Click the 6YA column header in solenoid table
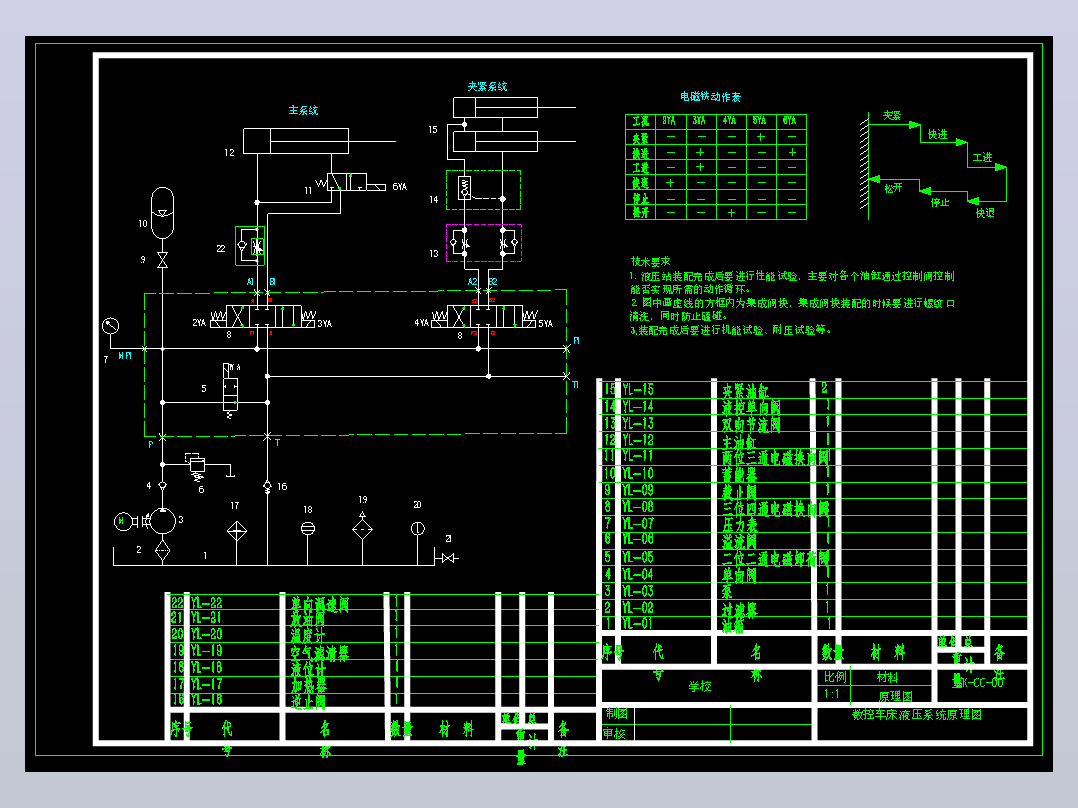Screen dimensions: 1078x808 (789, 121)
